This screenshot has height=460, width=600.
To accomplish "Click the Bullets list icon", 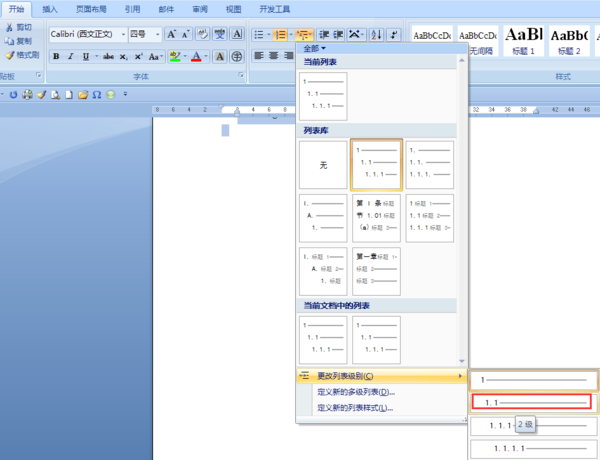I will click(x=259, y=35).
